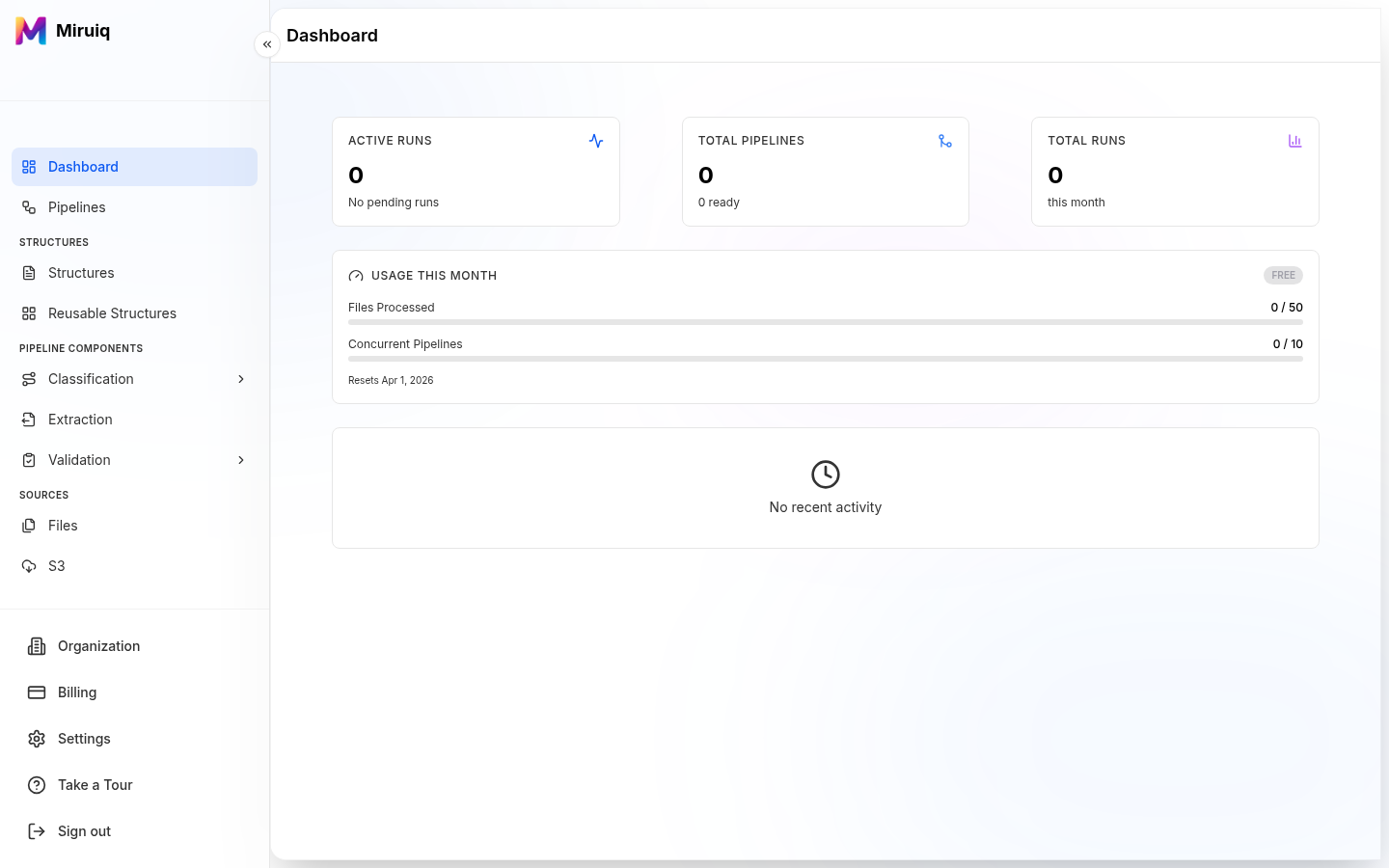This screenshot has width=1389, height=868.
Task: Click the Pipelines icon in sidebar
Action: (x=29, y=207)
